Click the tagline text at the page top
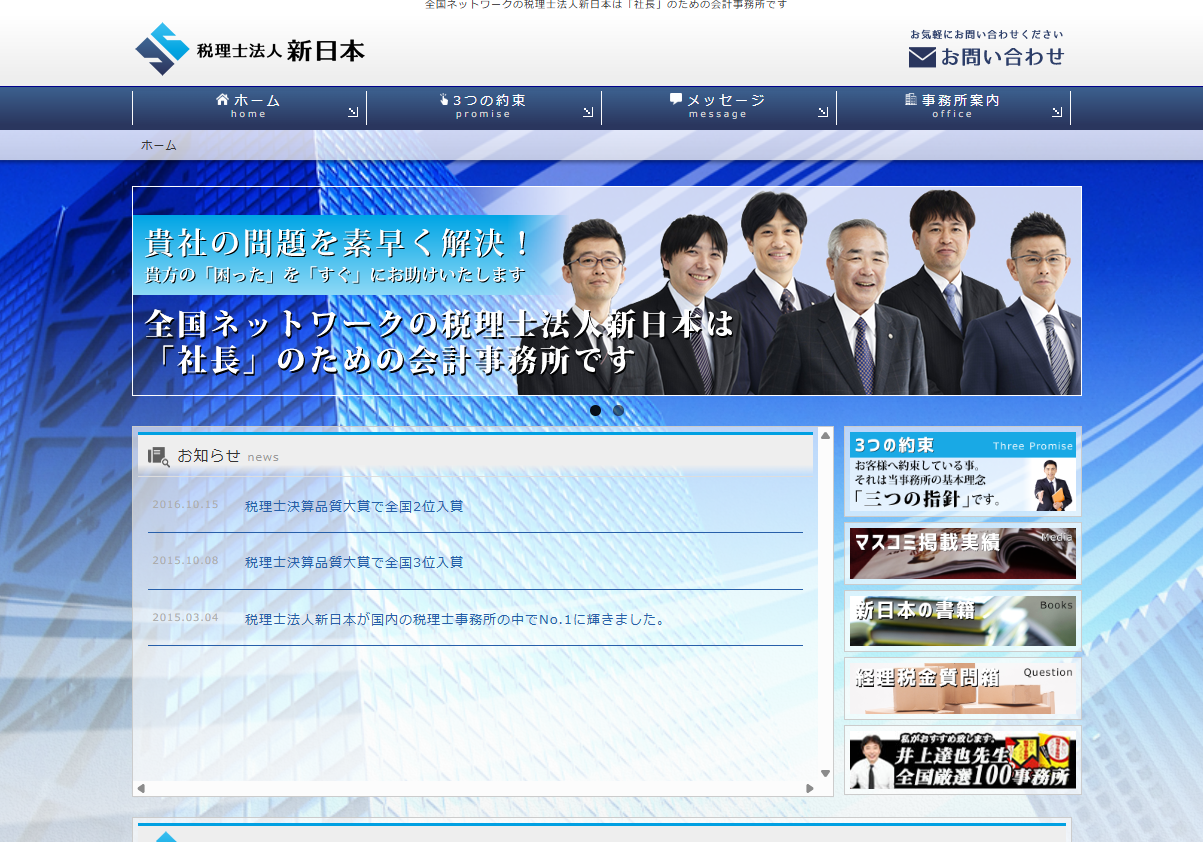 606,5
